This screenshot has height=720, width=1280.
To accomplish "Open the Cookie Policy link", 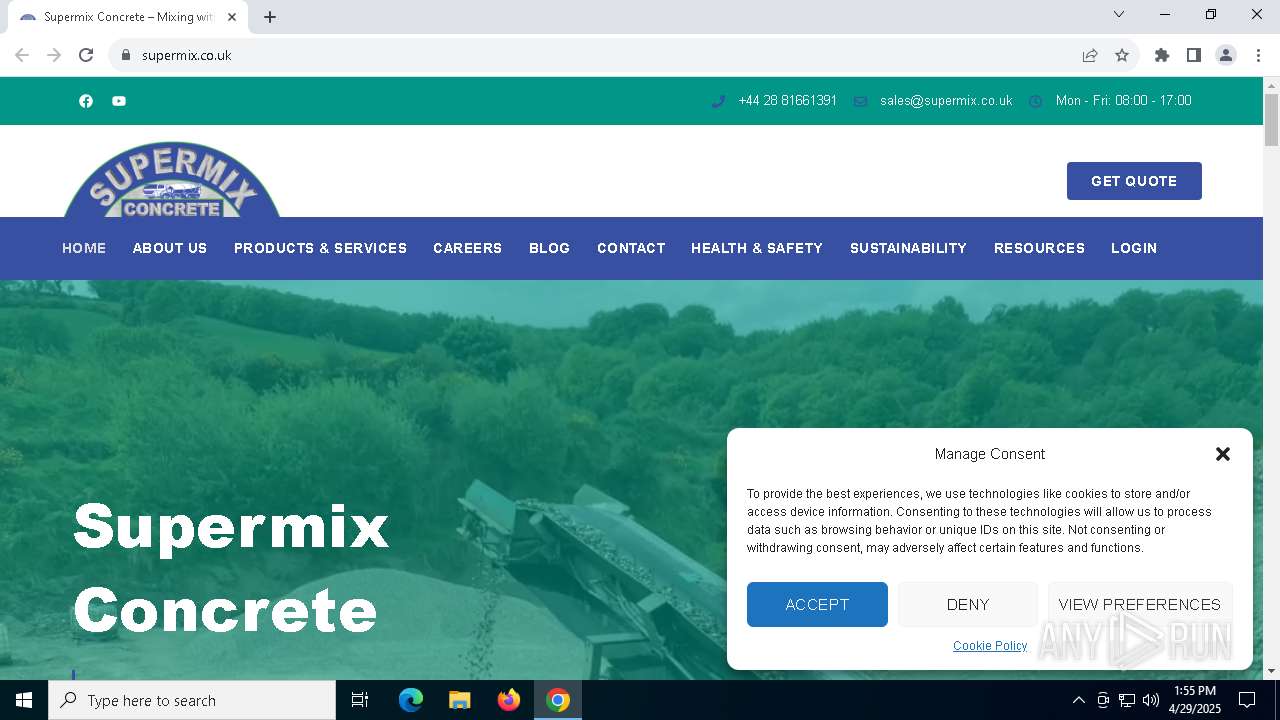I will pos(990,646).
